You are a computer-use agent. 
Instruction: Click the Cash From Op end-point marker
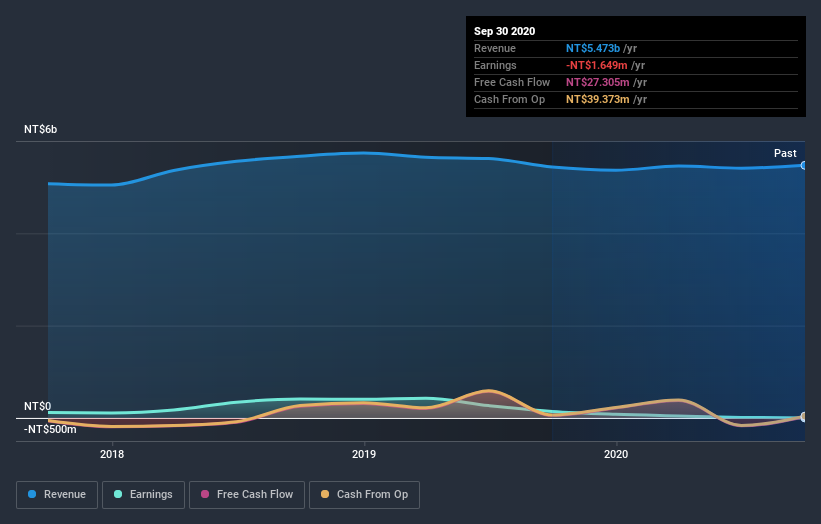(804, 417)
